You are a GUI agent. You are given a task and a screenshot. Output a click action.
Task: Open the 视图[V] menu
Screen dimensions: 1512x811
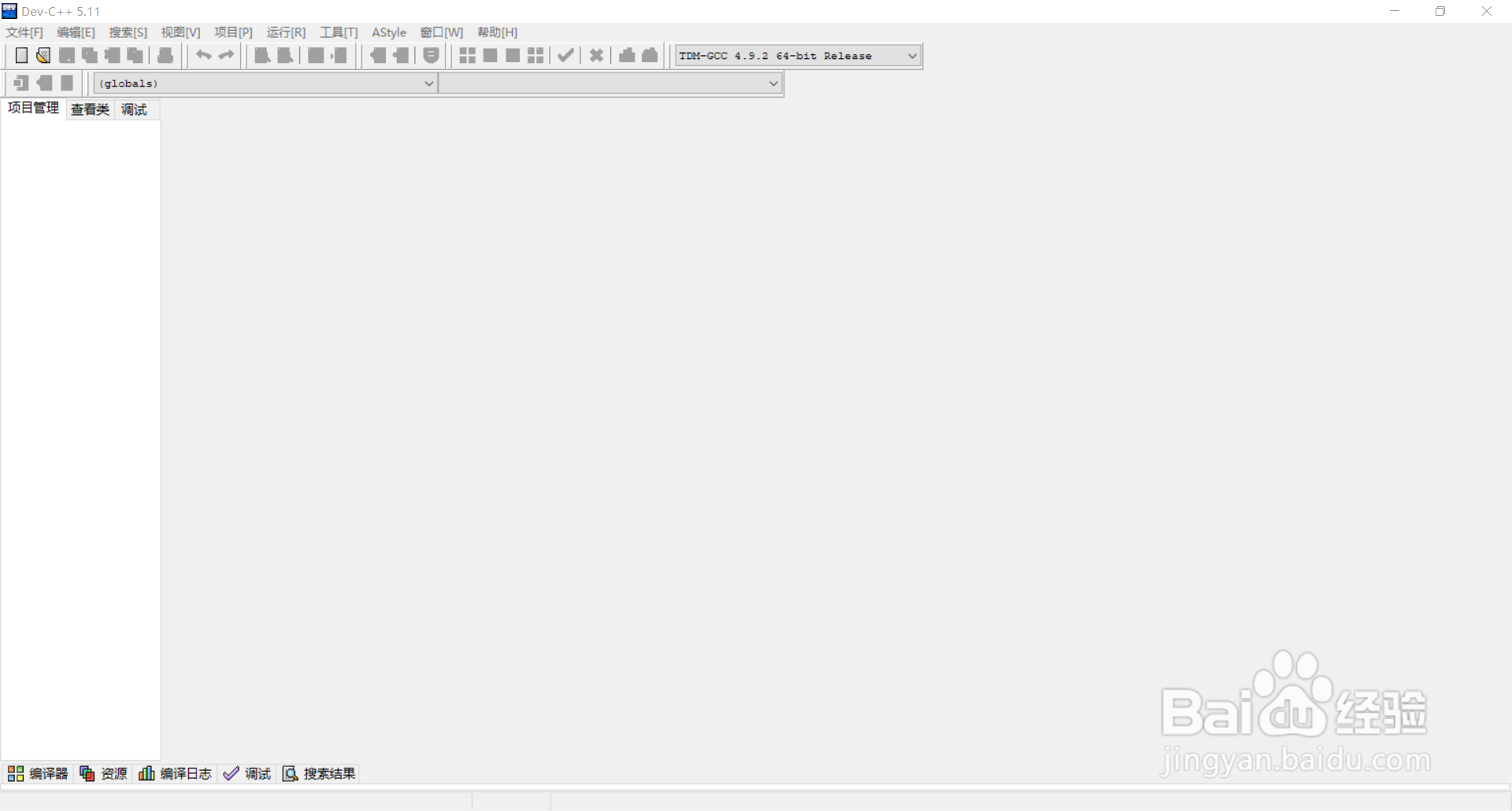(x=181, y=32)
